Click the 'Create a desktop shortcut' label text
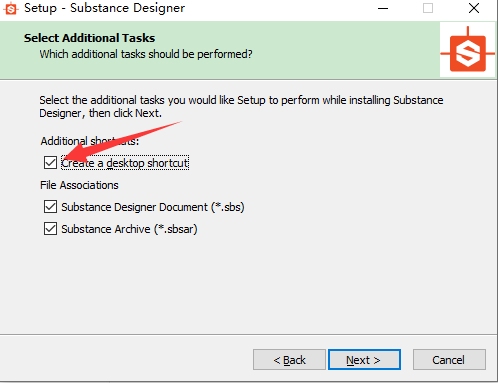 (125, 163)
